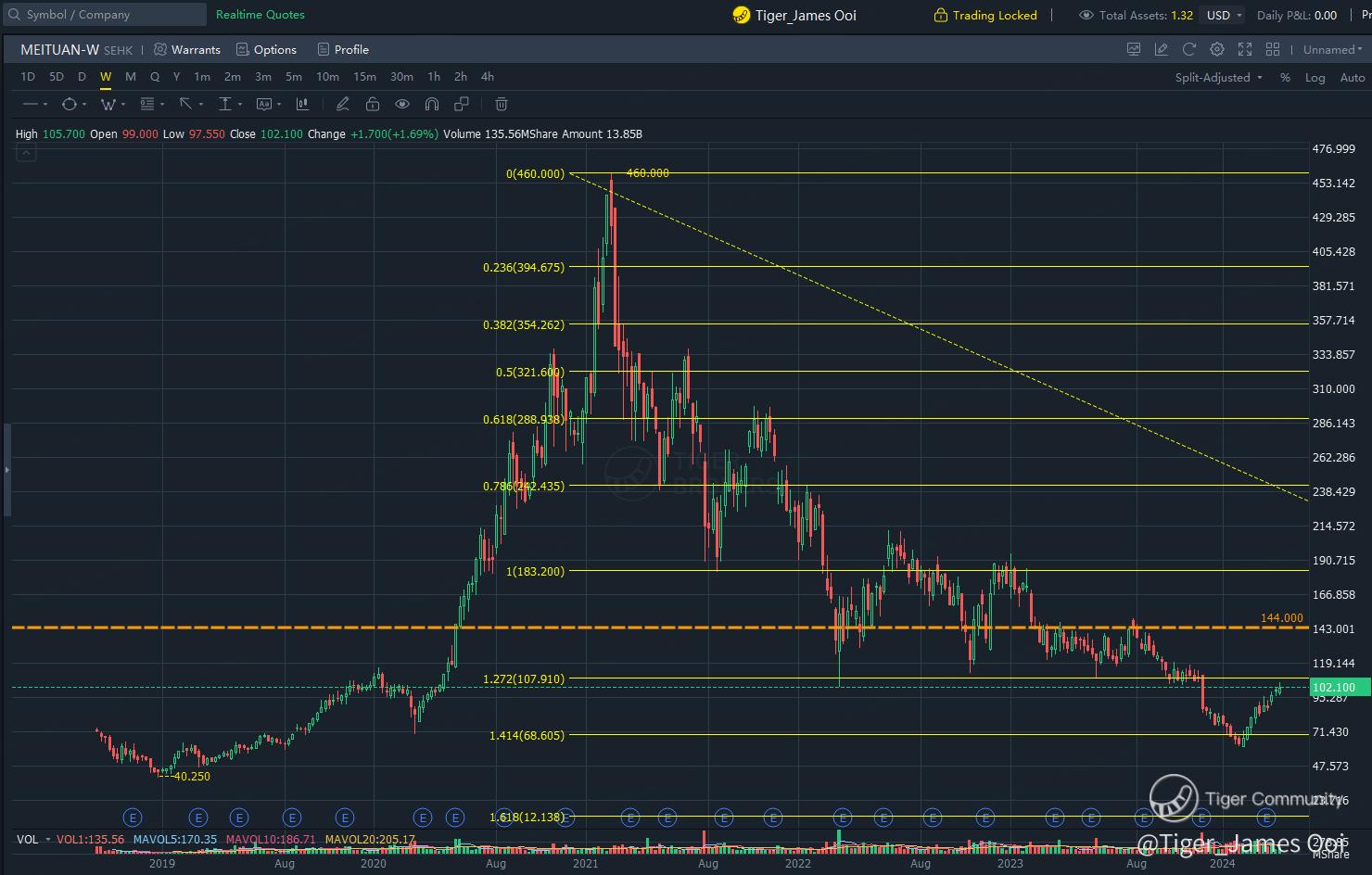Image resolution: width=1372 pixels, height=875 pixels.
Task: Open the Split-Adjusted dropdown
Action: click(x=1219, y=78)
